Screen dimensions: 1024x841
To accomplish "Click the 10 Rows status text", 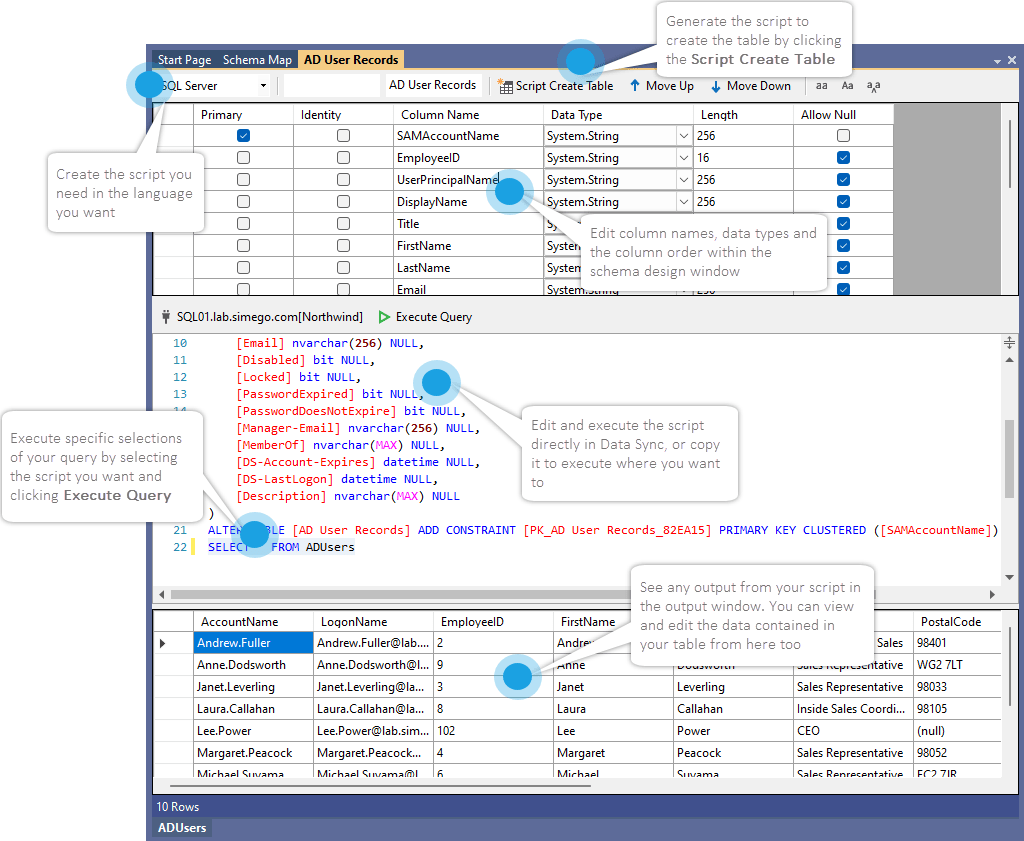I will click(x=178, y=806).
